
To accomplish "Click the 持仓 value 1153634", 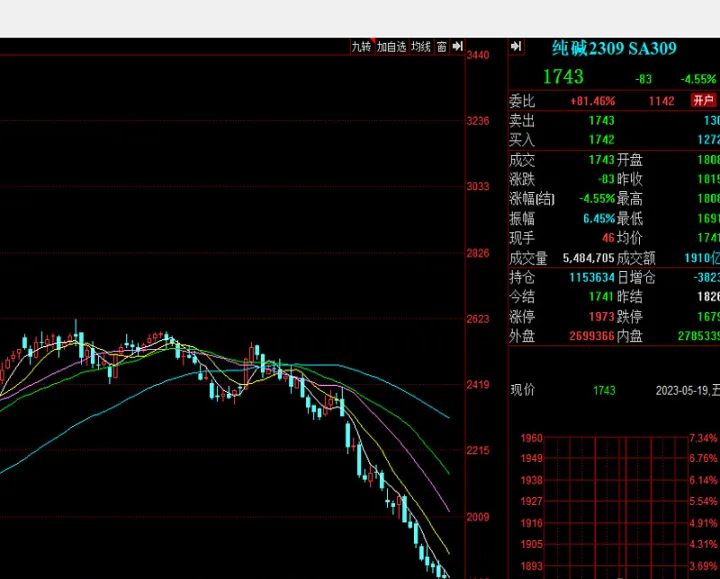I will click(592, 278).
